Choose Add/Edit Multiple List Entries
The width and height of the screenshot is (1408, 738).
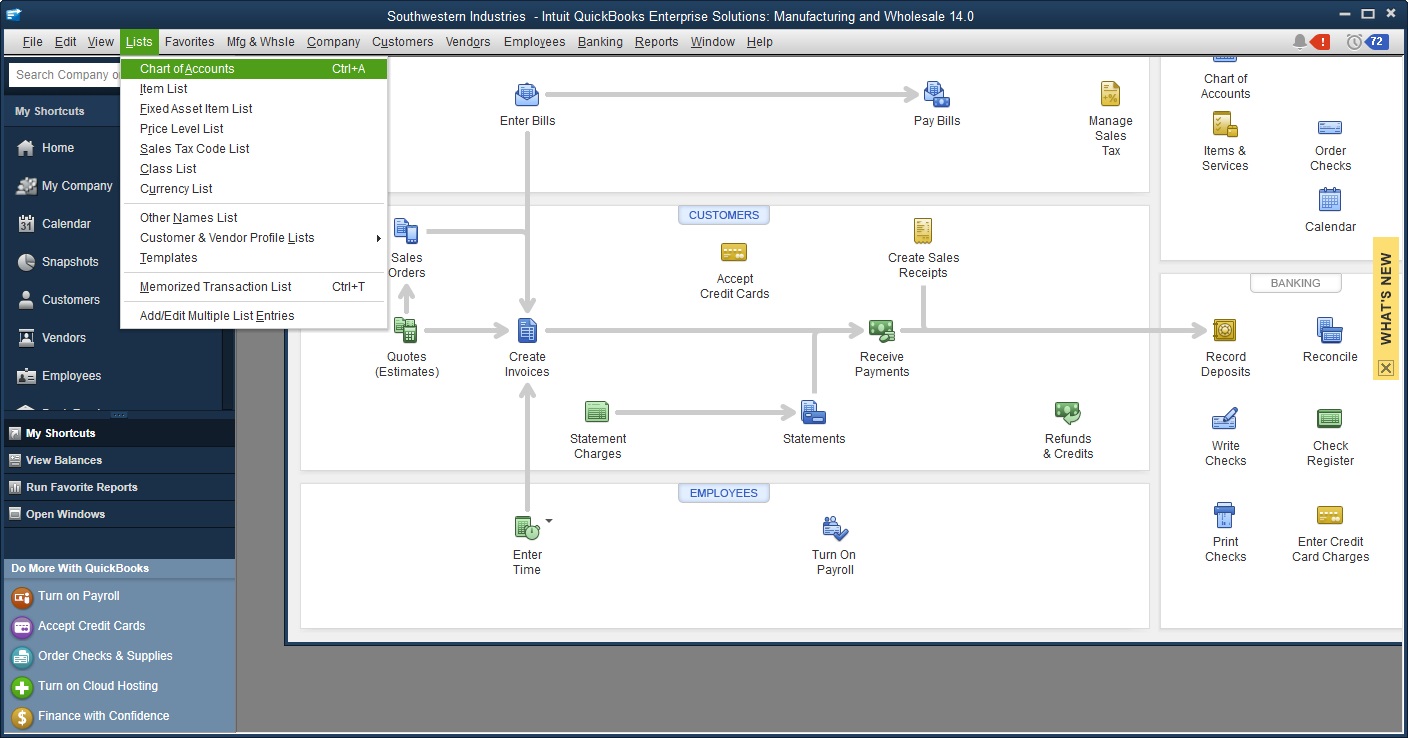tap(253, 316)
